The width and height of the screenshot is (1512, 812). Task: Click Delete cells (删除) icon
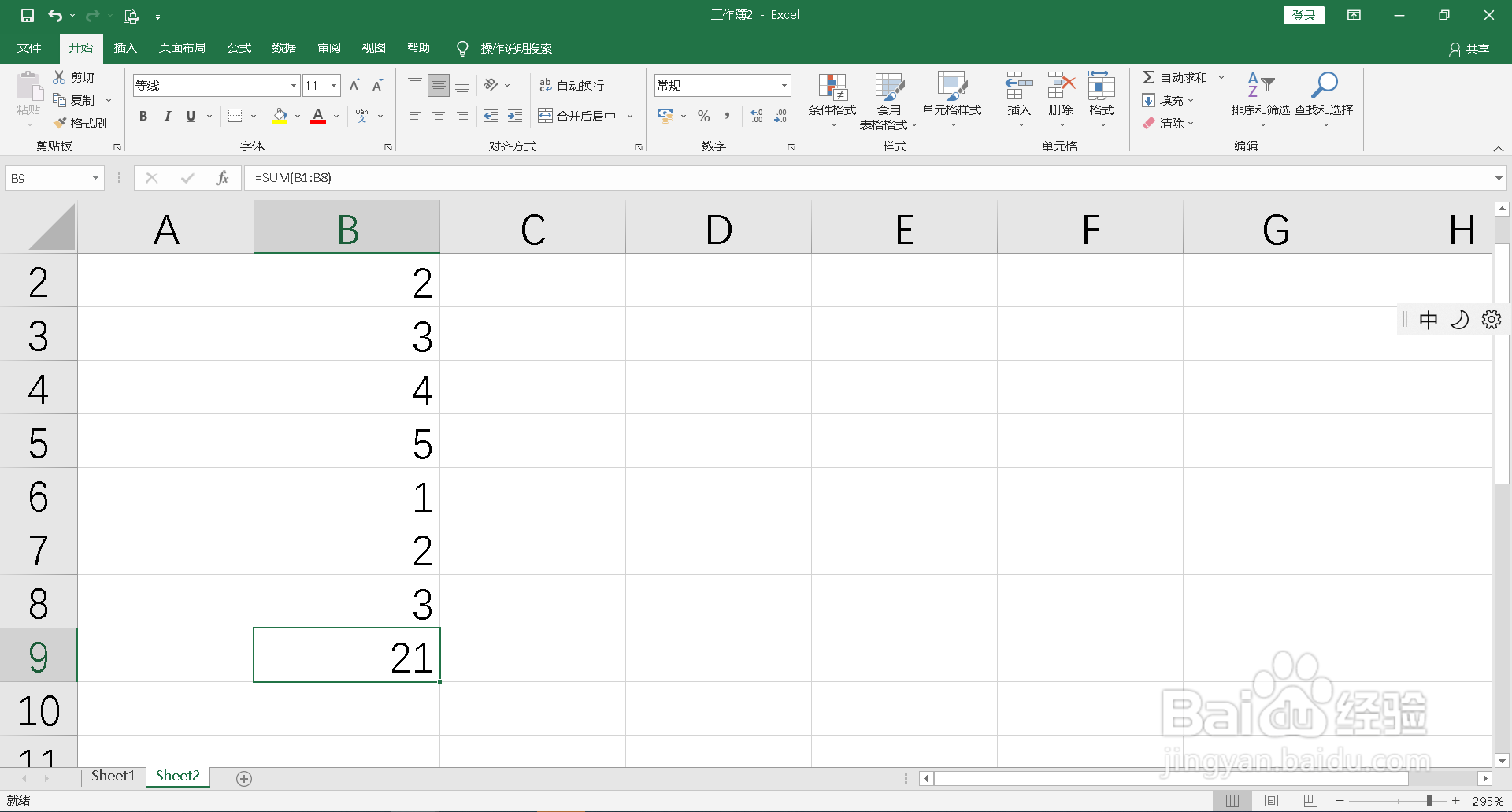click(x=1061, y=85)
